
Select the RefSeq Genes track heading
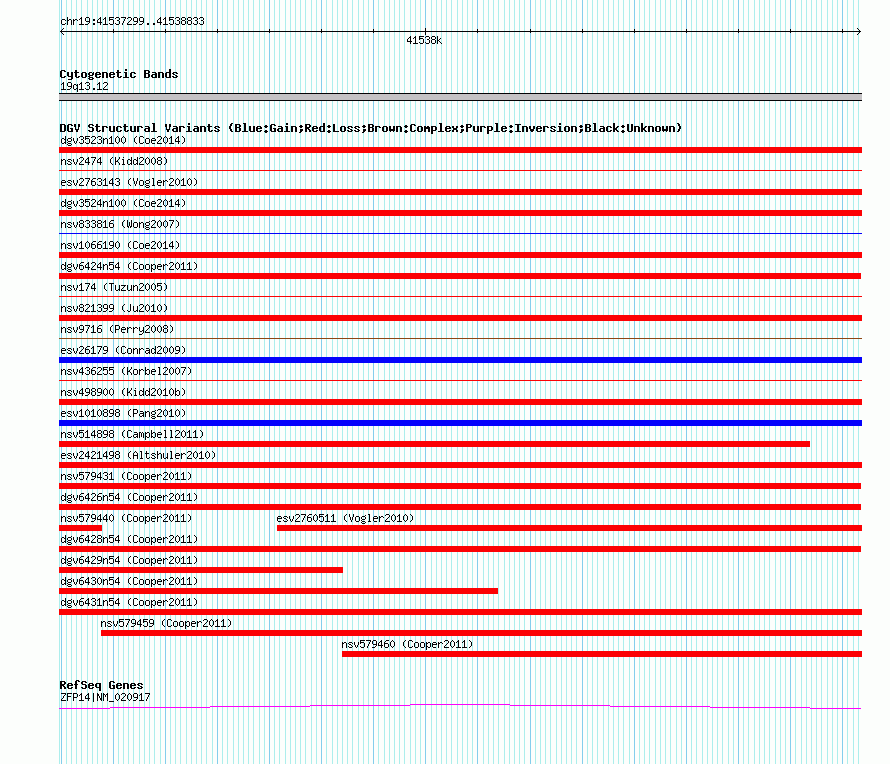click(x=101, y=685)
